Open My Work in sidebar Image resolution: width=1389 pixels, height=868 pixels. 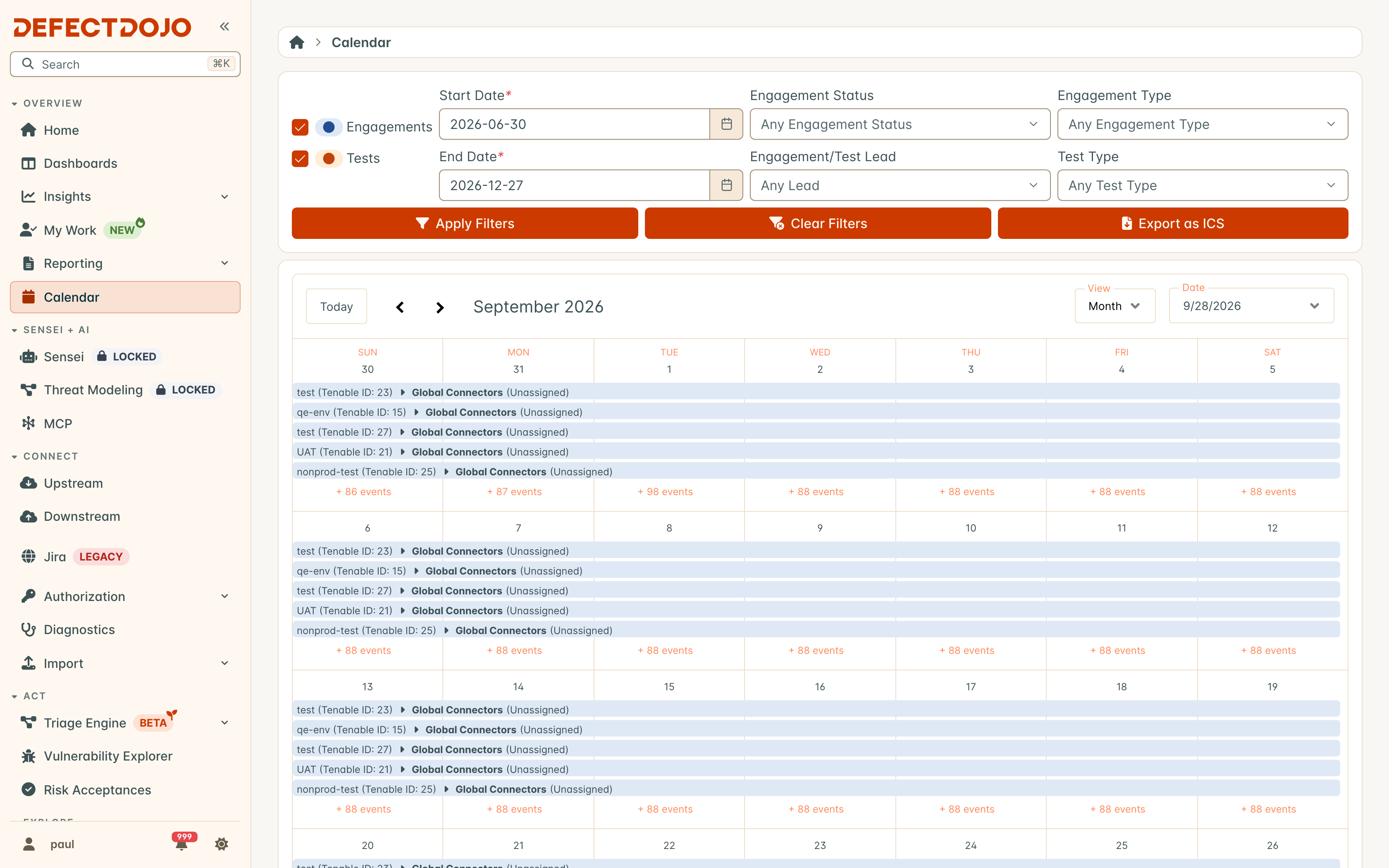(x=125, y=230)
